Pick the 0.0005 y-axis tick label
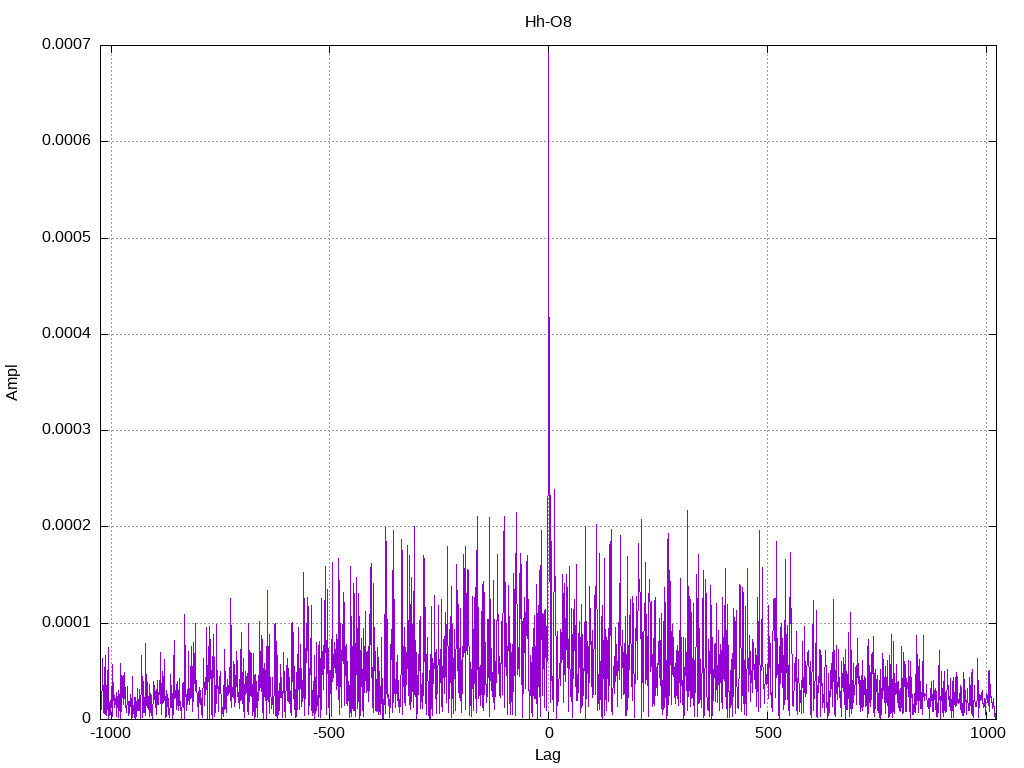 pyautogui.click(x=66, y=238)
